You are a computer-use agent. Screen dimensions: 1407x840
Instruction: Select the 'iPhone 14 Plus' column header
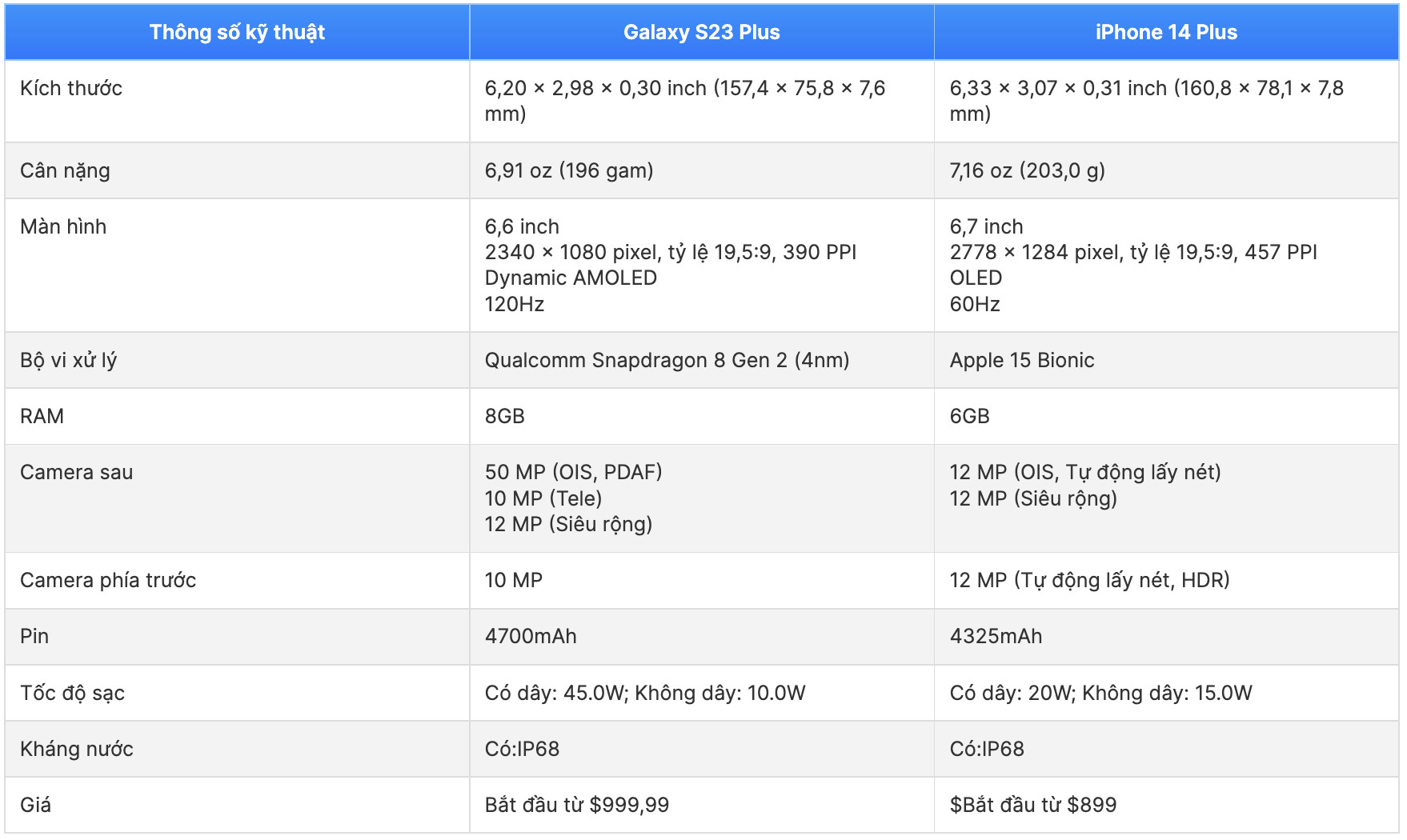pos(1165,32)
